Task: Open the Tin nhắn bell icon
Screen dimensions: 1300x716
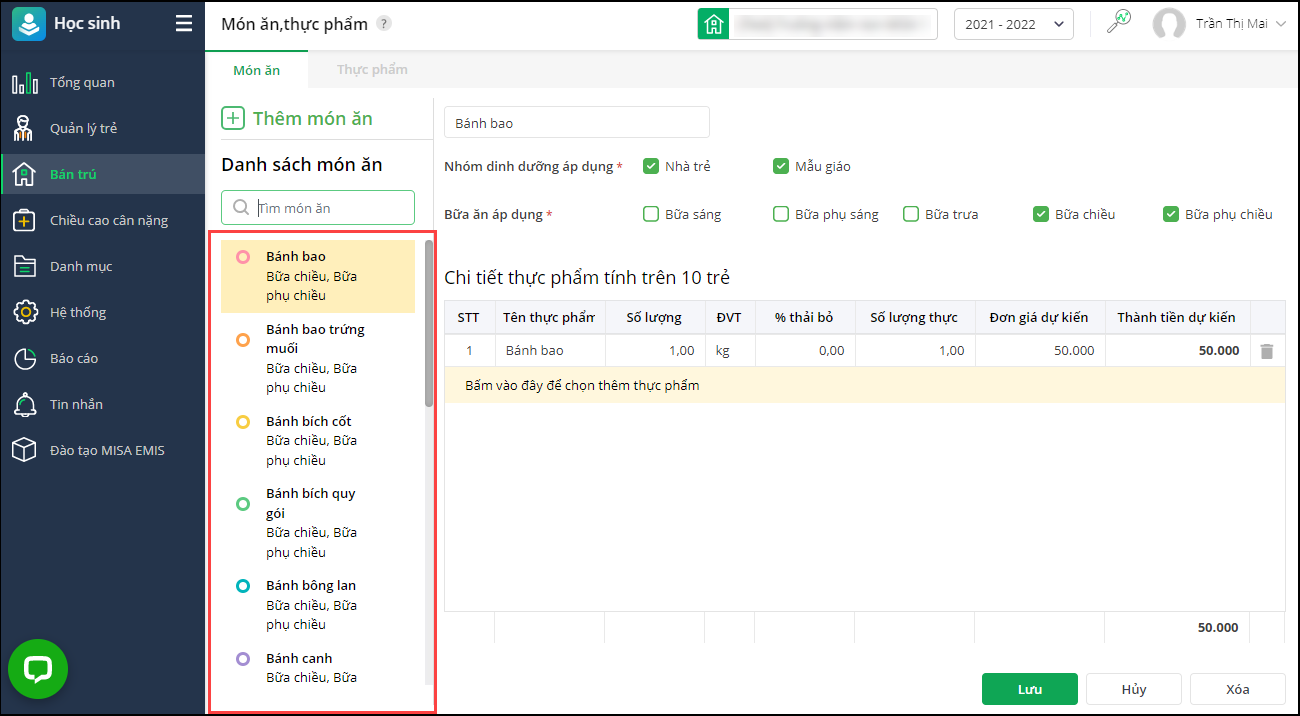Action: [x=24, y=405]
